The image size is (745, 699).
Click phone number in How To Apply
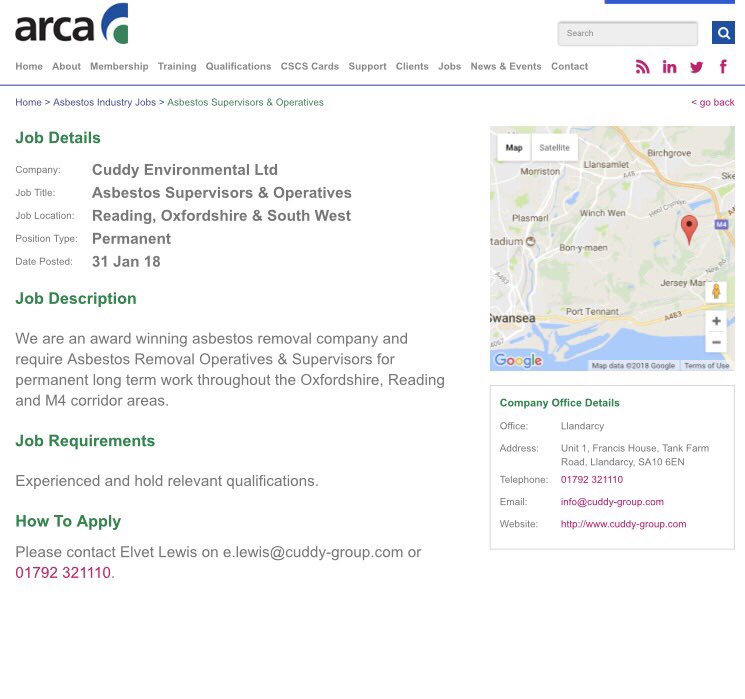coord(63,573)
